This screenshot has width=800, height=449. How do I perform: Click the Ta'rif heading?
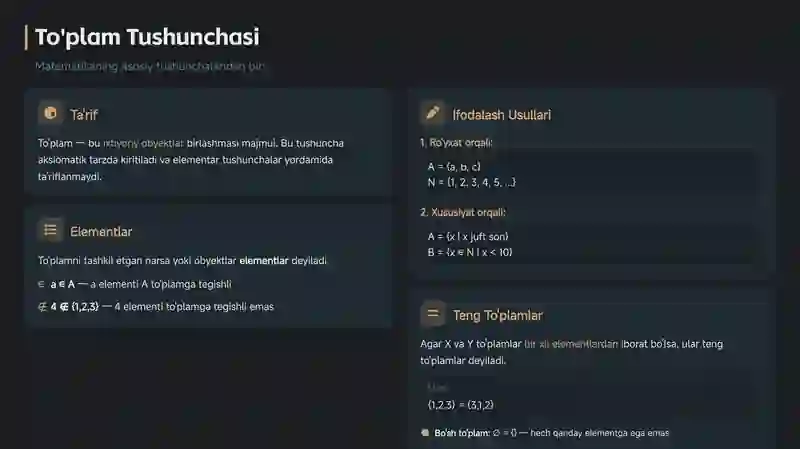coord(84,115)
